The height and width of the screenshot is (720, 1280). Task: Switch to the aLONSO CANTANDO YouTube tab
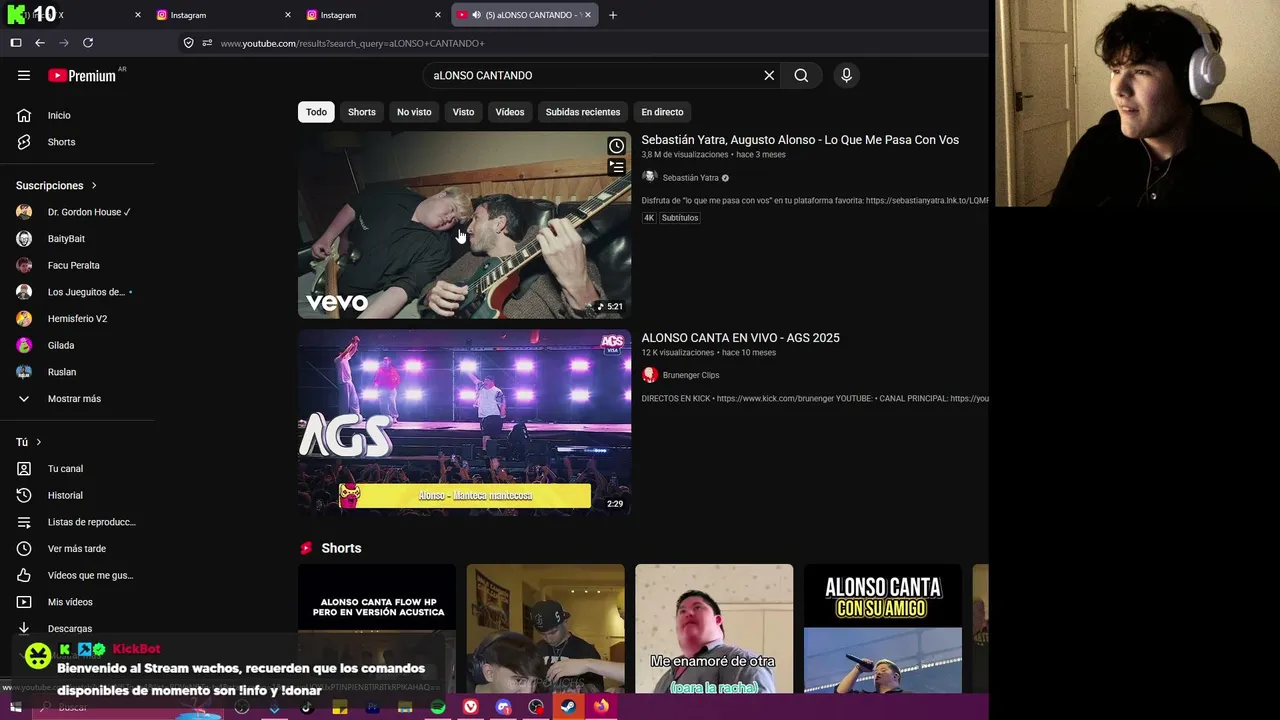(x=524, y=15)
